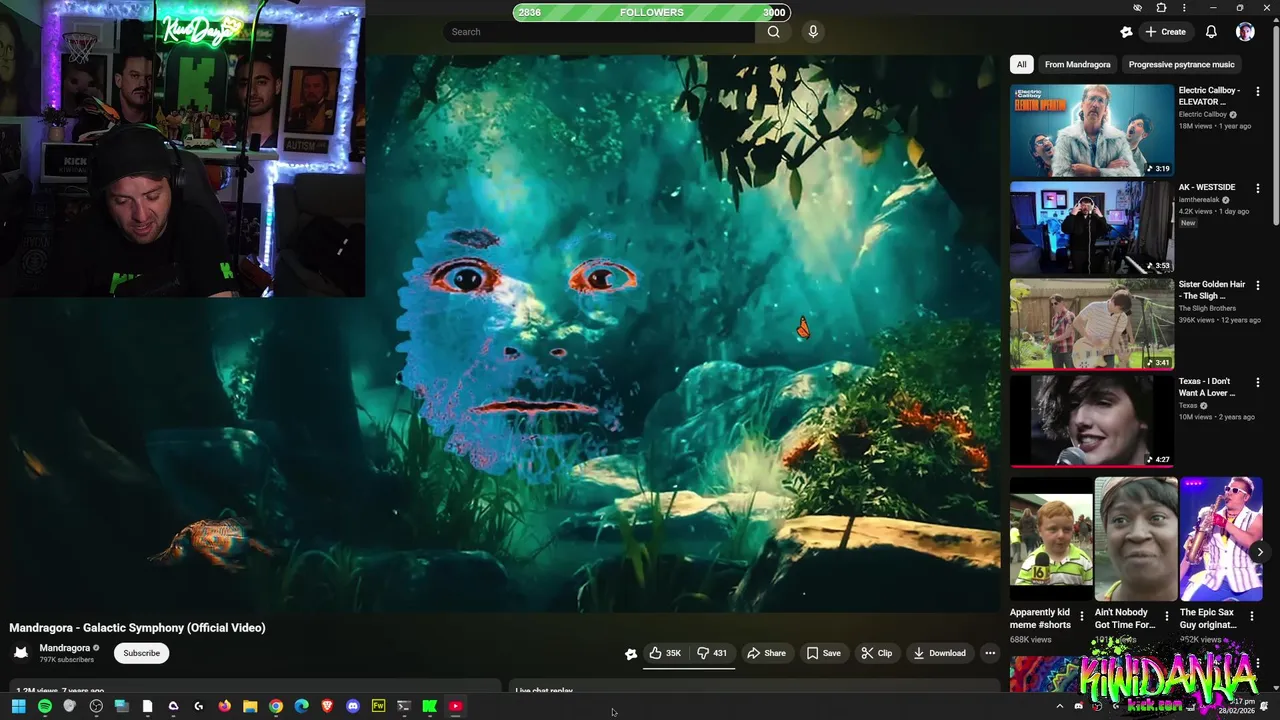1280x720 pixels.
Task: Open options for Texas video
Action: (1258, 382)
